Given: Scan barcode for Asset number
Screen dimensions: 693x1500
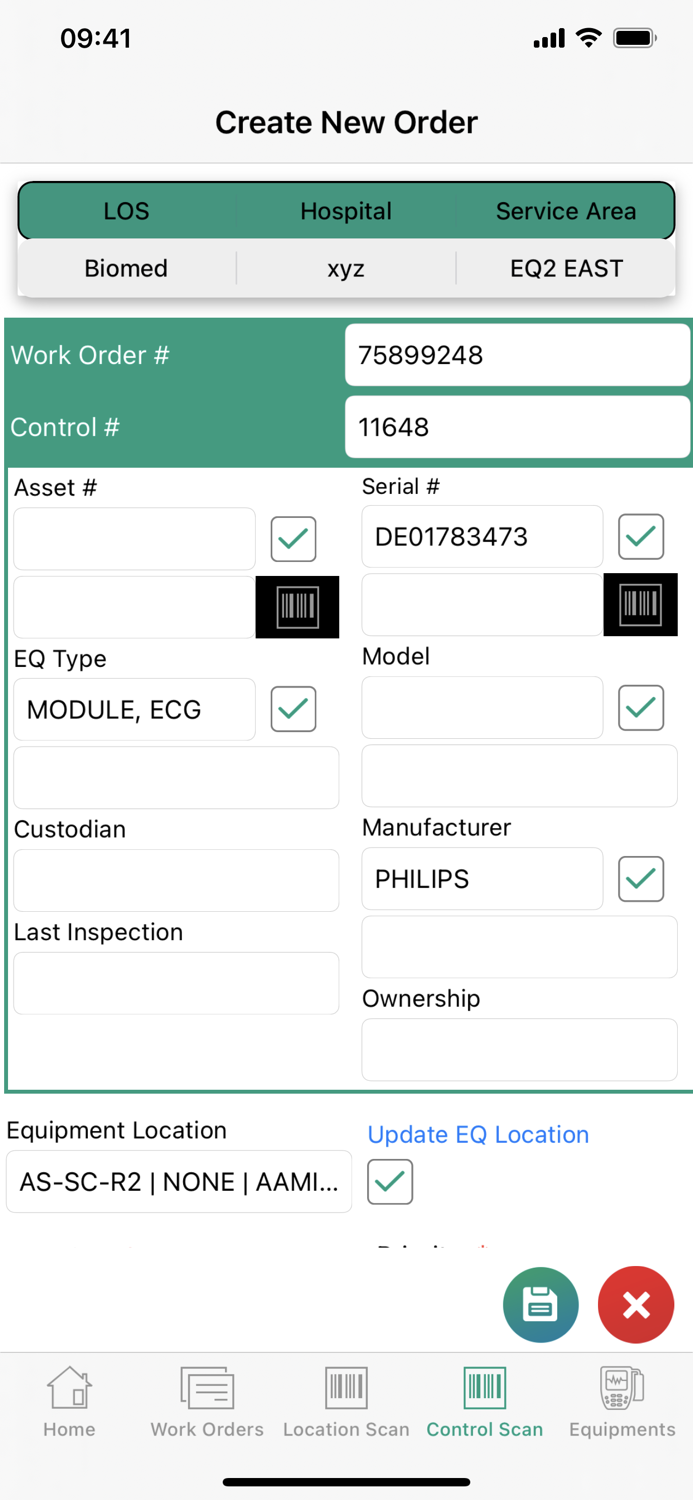Looking at the screenshot, I should (x=297, y=606).
